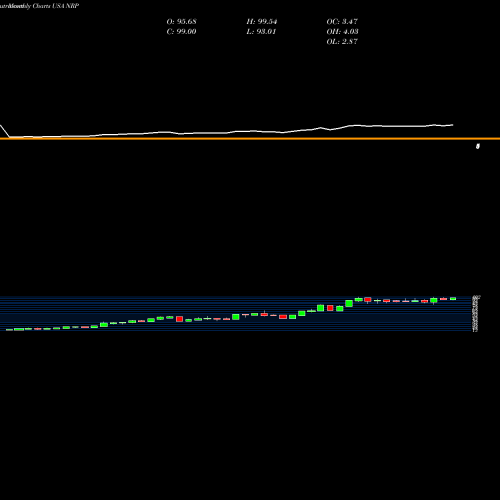Click the orange horizontal baseline

click(250, 139)
